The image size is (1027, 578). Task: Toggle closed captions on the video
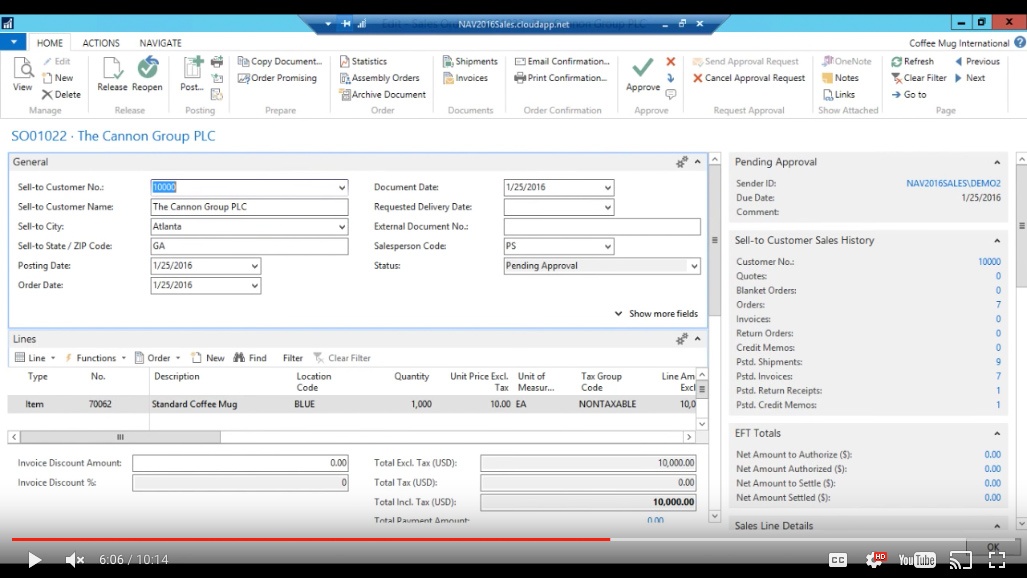pos(838,560)
